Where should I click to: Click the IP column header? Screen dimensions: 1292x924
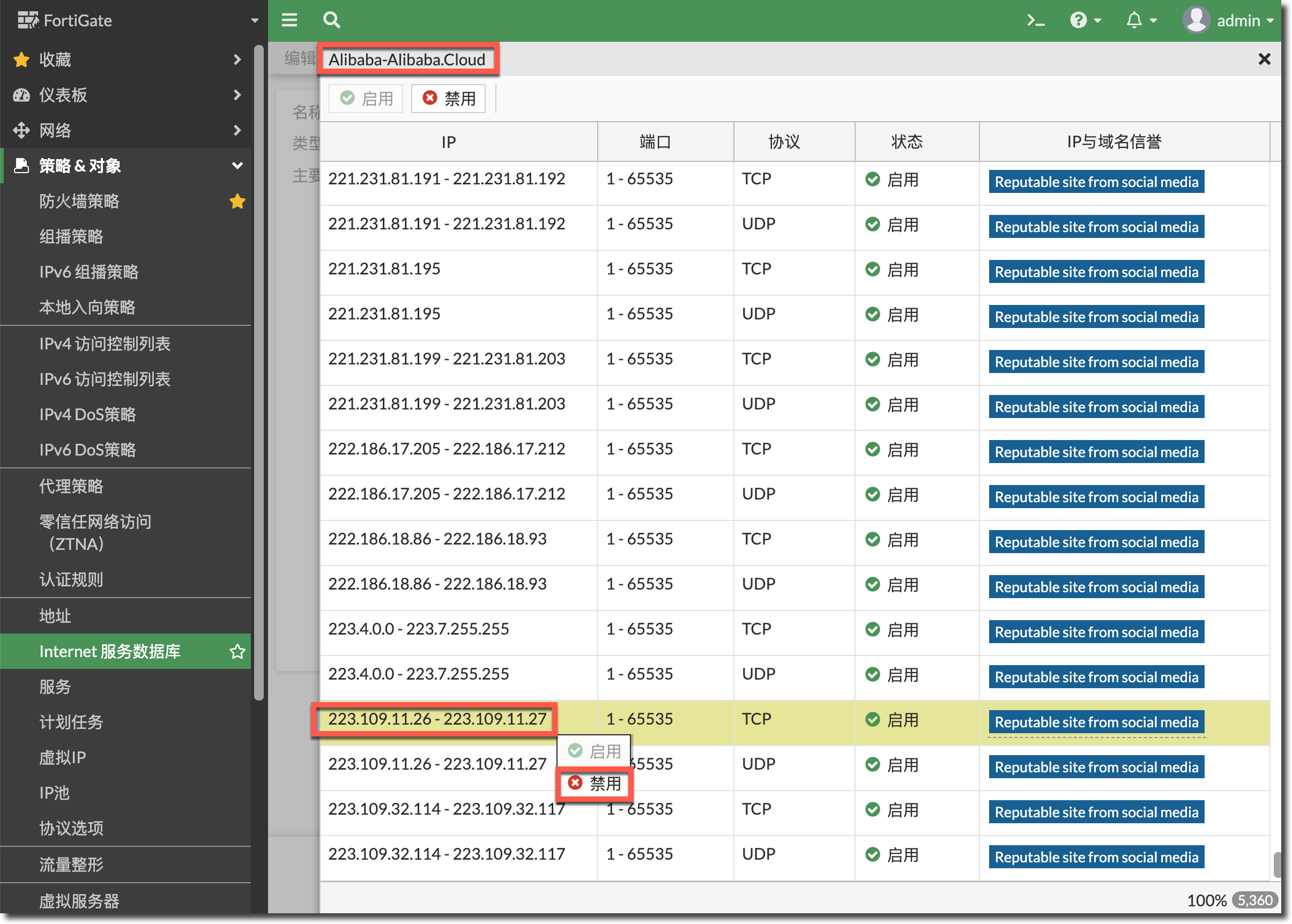449,141
